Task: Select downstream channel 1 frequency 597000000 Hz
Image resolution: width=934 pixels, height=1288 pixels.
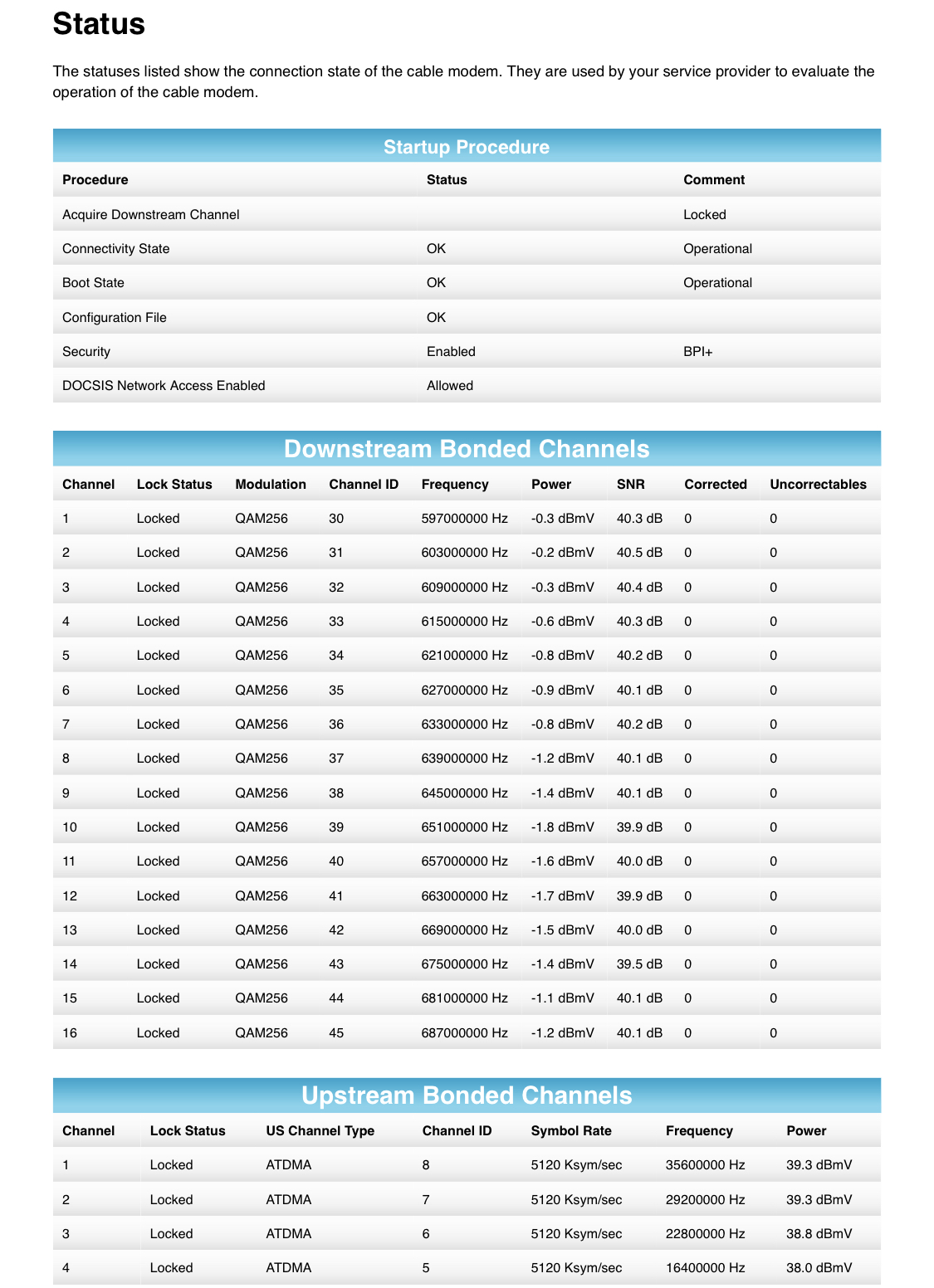Action: 462,518
